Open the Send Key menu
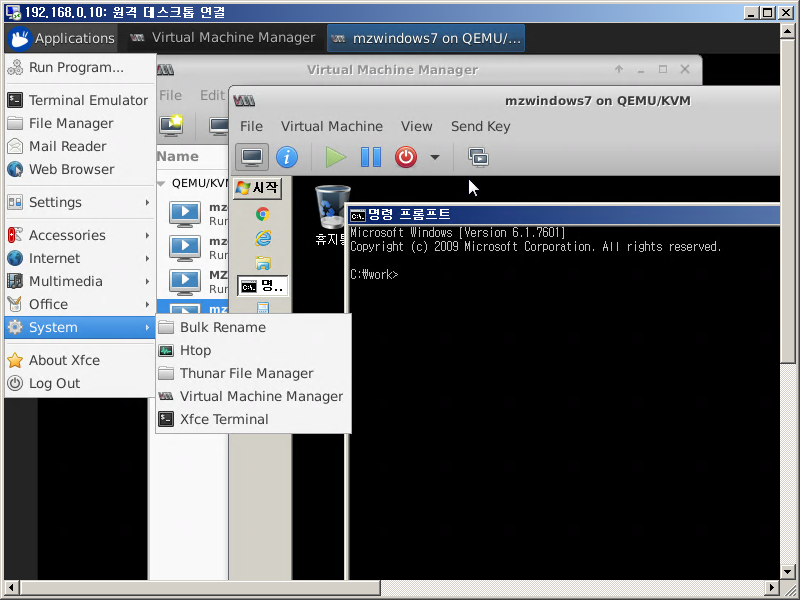Viewport: 800px width, 600px height. tap(481, 126)
